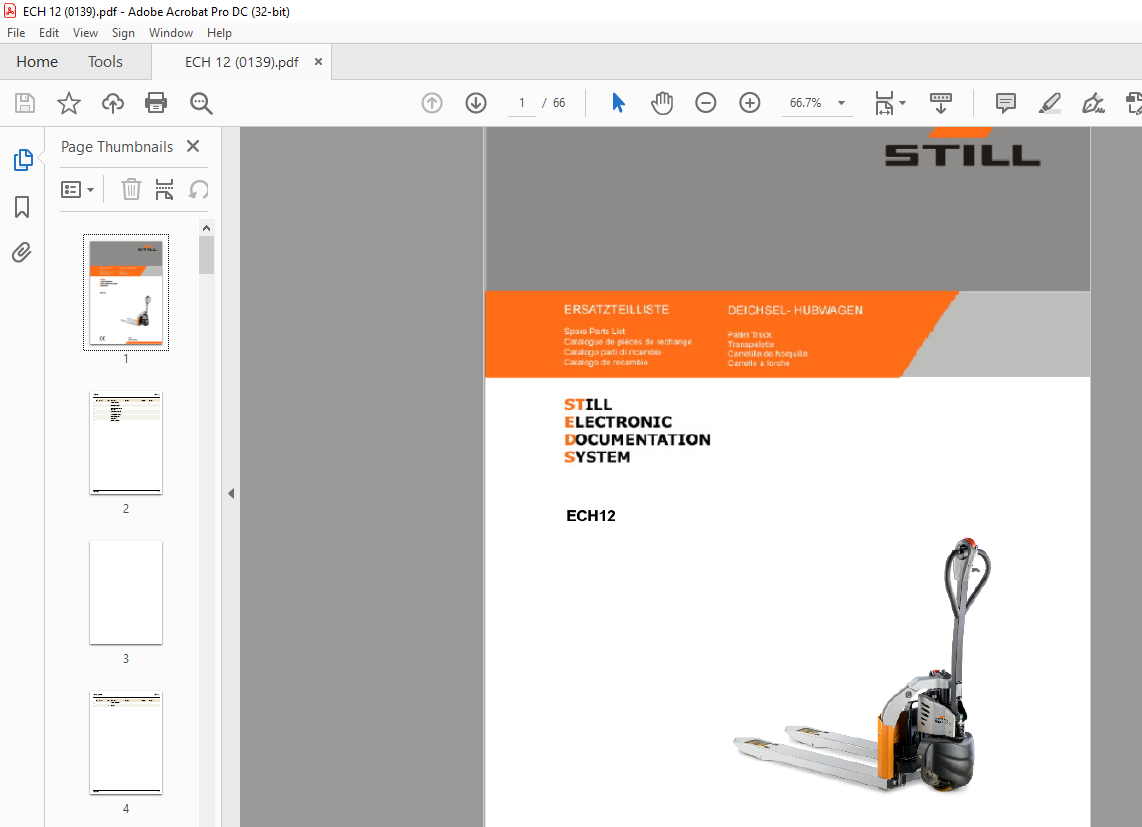Select the ECH 12 (0139).pdf tab

[x=241, y=62]
